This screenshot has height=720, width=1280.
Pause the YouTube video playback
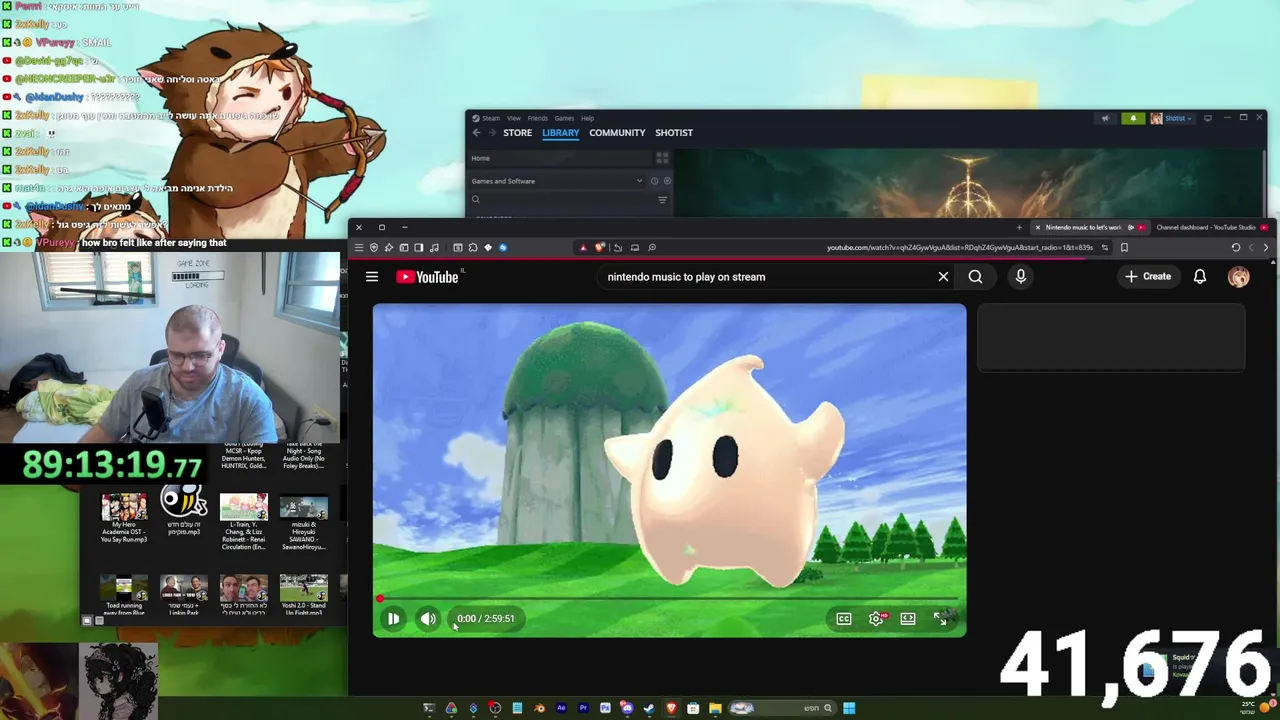393,619
